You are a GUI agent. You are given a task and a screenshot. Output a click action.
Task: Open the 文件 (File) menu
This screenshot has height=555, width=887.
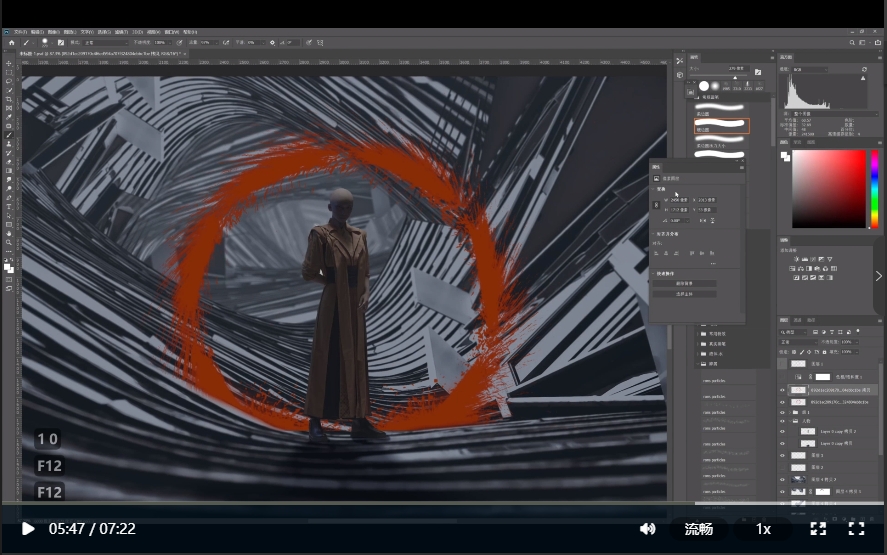coord(20,32)
